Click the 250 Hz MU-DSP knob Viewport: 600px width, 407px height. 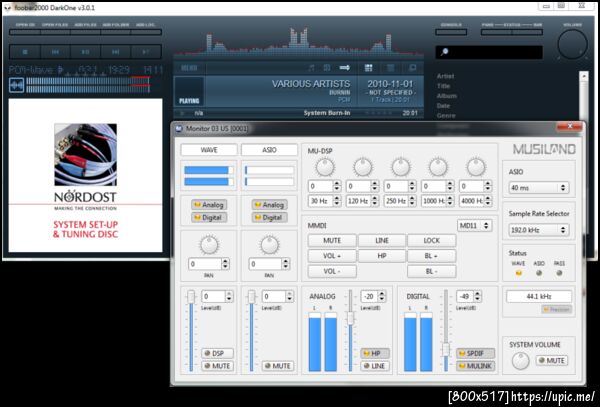[x=400, y=167]
